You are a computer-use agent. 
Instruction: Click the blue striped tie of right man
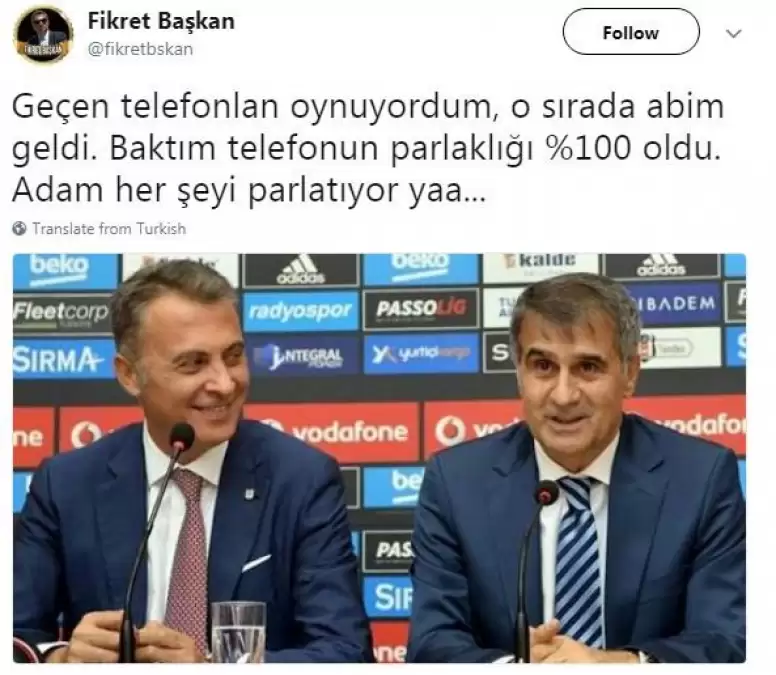pos(579,558)
